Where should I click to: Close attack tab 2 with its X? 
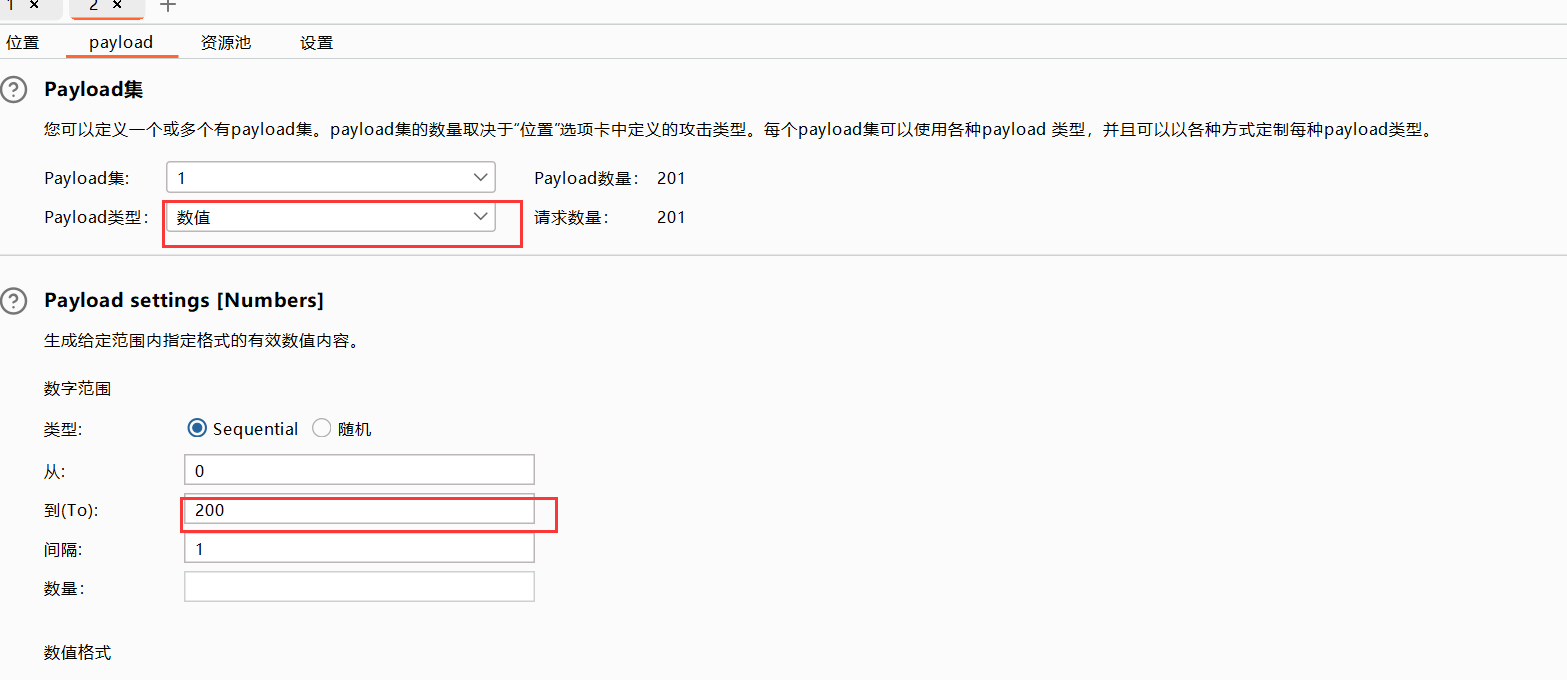tap(117, 5)
